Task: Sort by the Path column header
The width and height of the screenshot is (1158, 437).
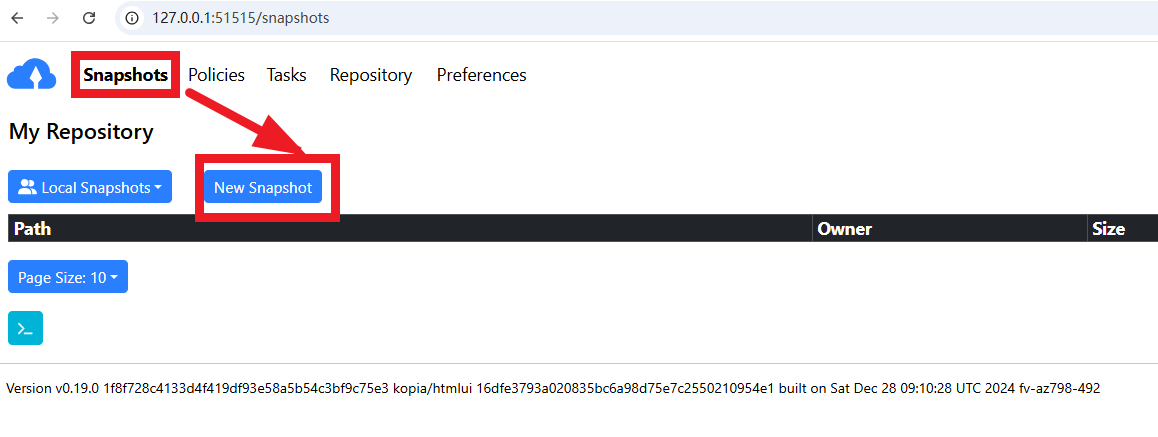Action: 33,229
